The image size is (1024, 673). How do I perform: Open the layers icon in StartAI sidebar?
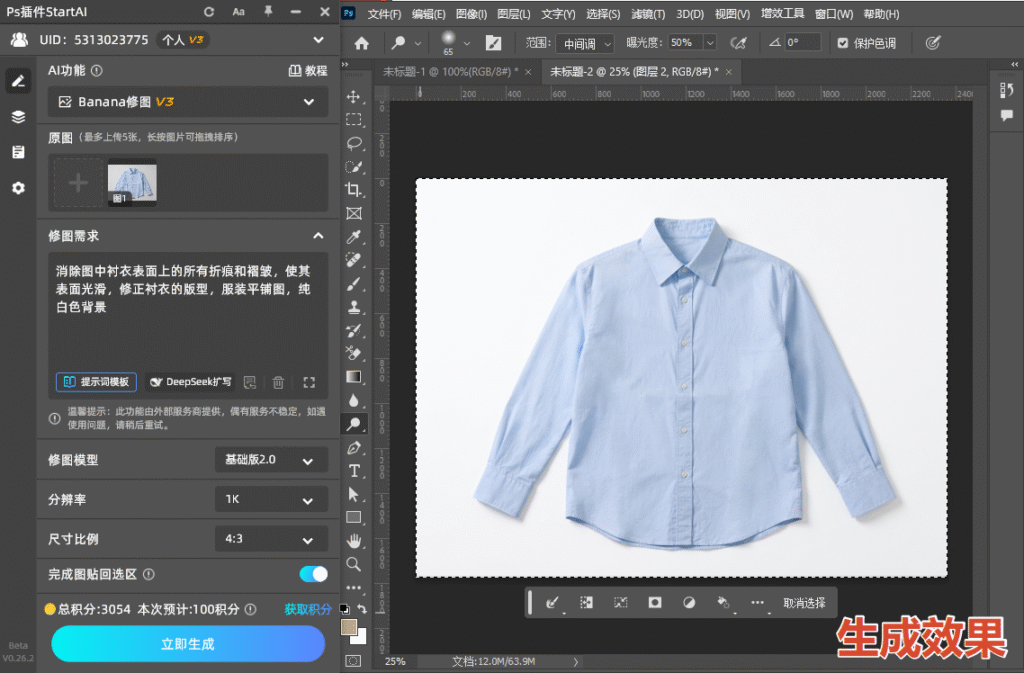pyautogui.click(x=18, y=117)
